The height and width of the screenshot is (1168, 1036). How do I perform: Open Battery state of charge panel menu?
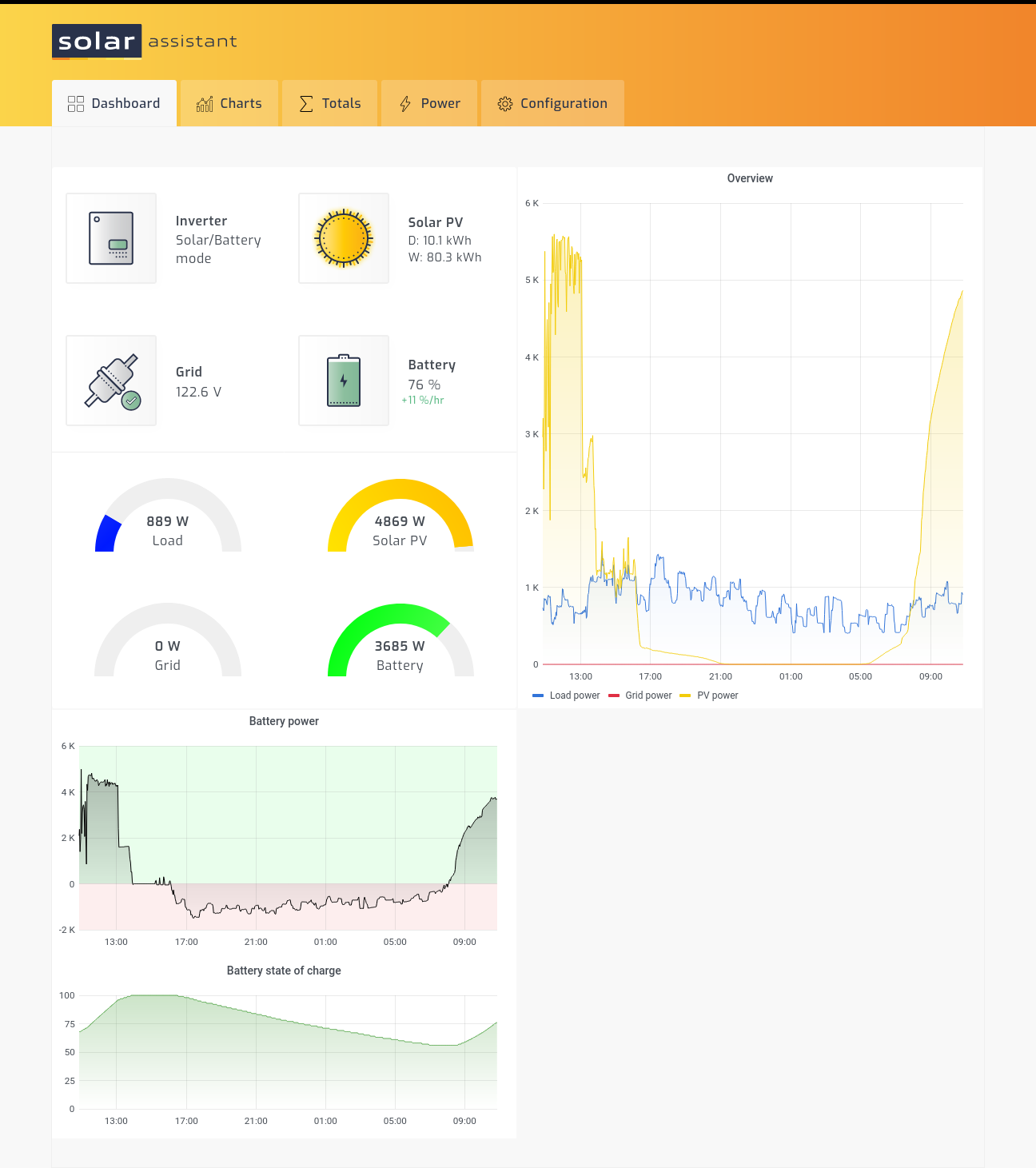point(284,971)
